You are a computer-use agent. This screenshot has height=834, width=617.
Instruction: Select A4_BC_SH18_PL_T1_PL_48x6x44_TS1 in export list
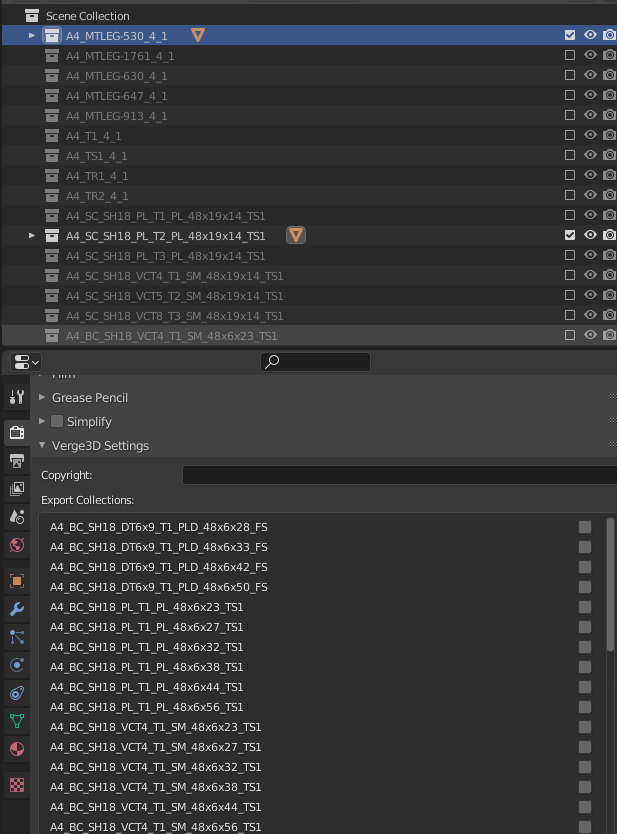pyautogui.click(x=146, y=687)
